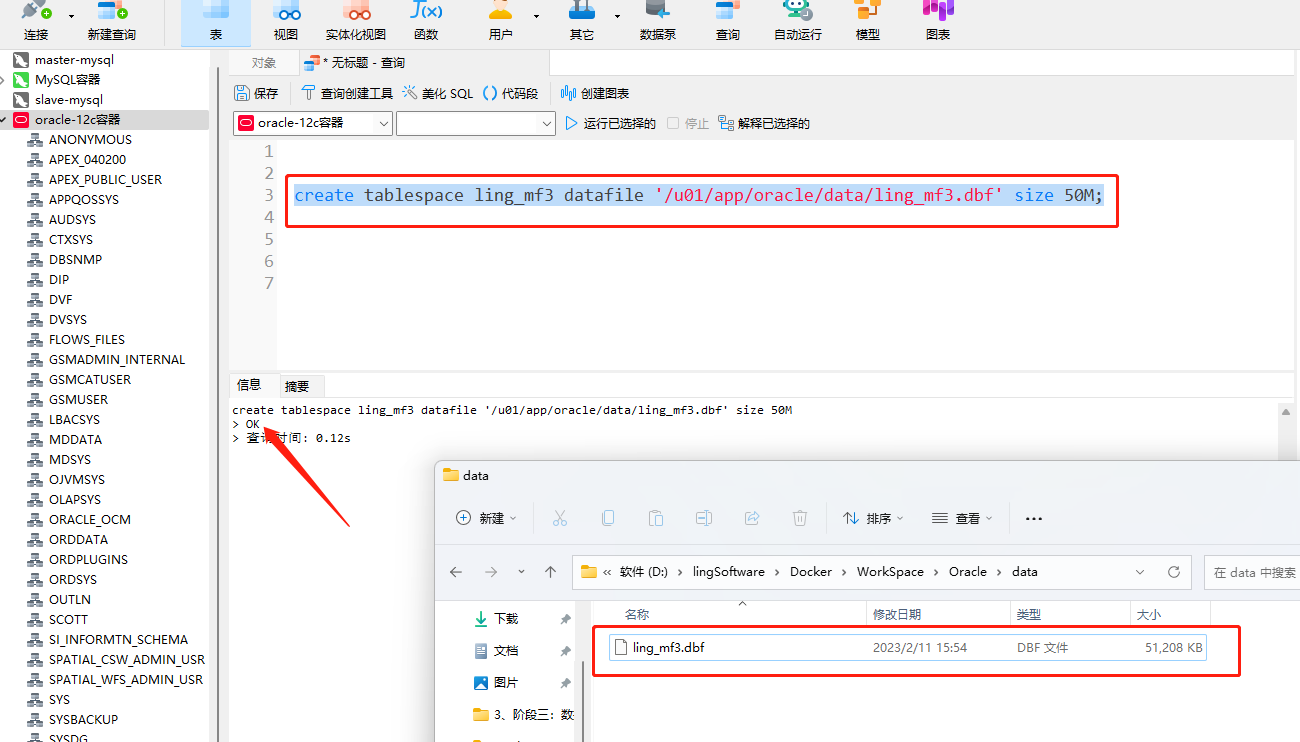The height and width of the screenshot is (742, 1300).
Task: Open Downloads (下载) in Explorer sidebar
Action: click(506, 619)
